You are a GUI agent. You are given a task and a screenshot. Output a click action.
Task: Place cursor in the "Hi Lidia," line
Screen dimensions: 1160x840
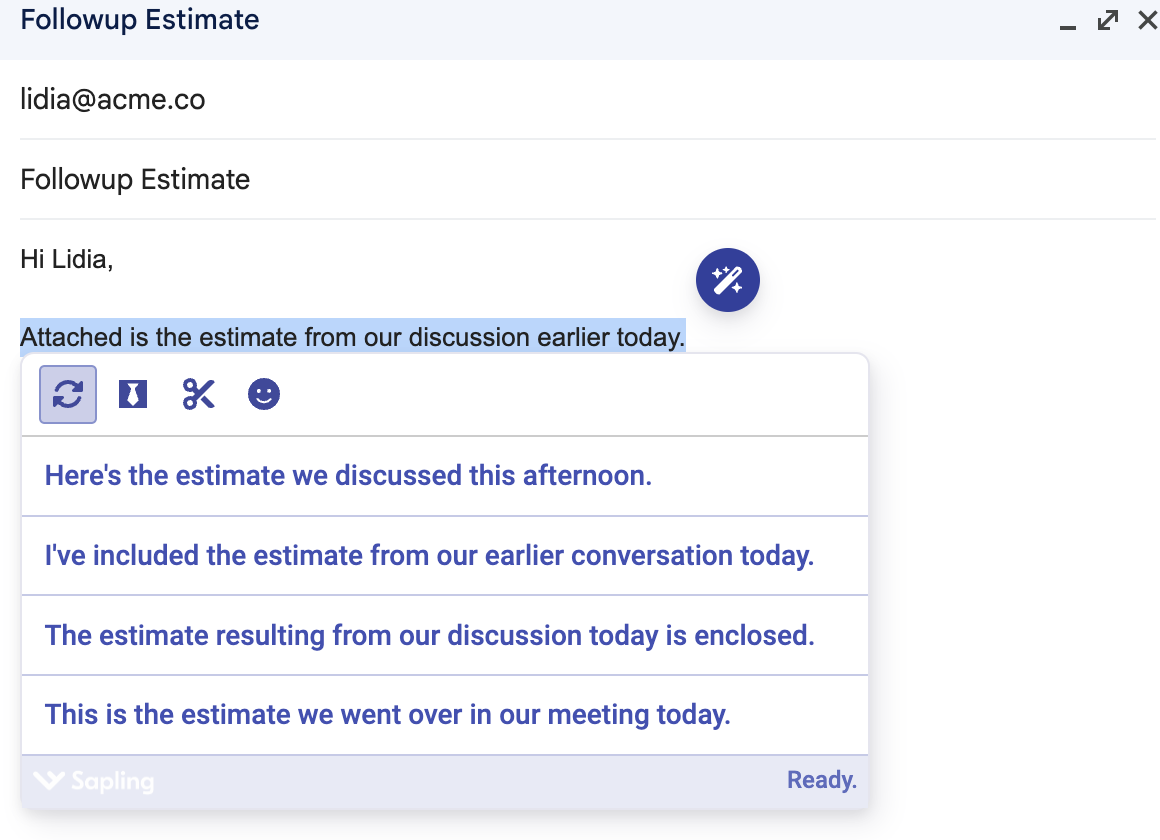(x=67, y=260)
